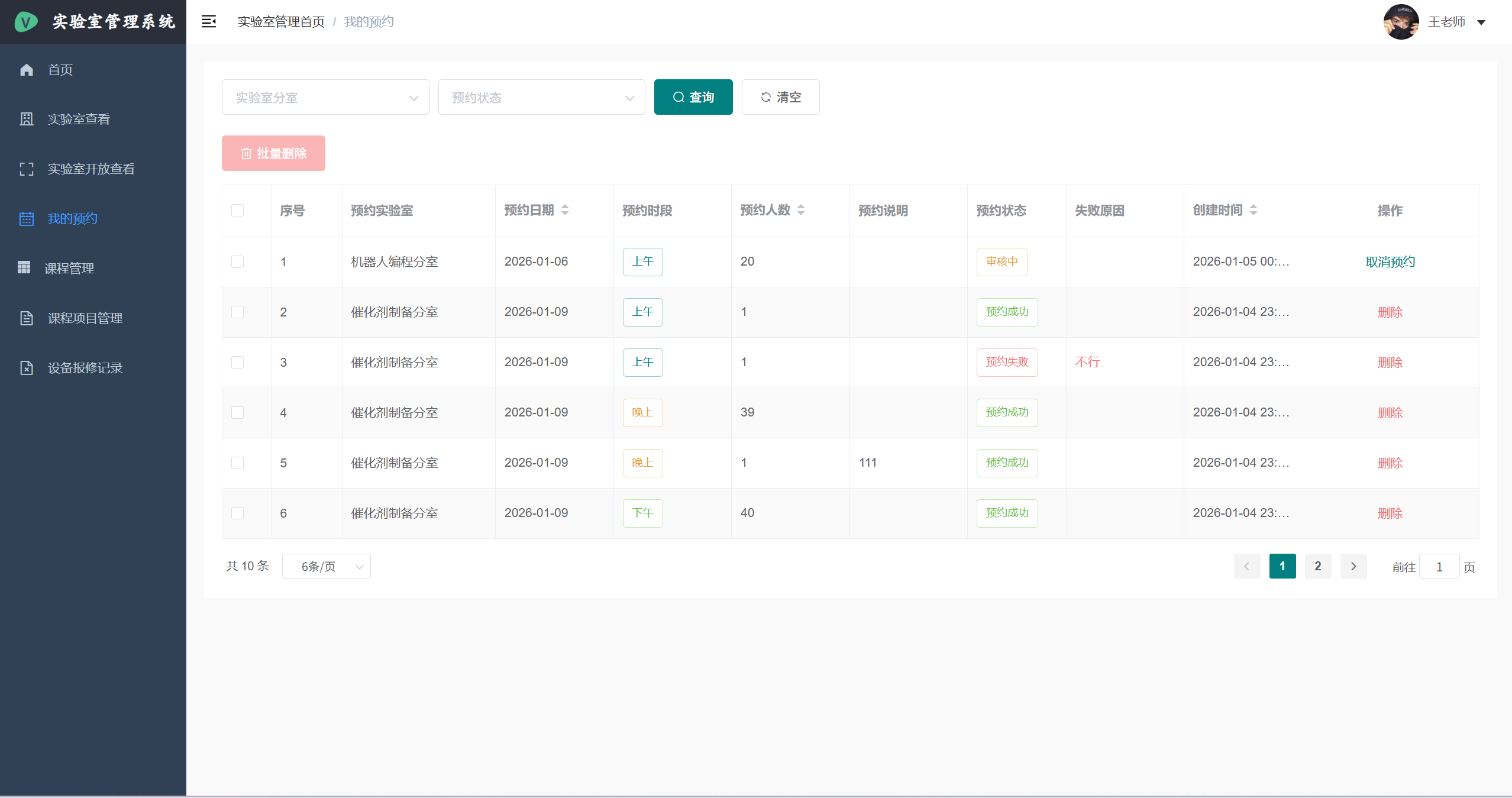Open 实验室开放查看 in the sidebar menu
Screen dimensions: 1512x798
point(91,169)
